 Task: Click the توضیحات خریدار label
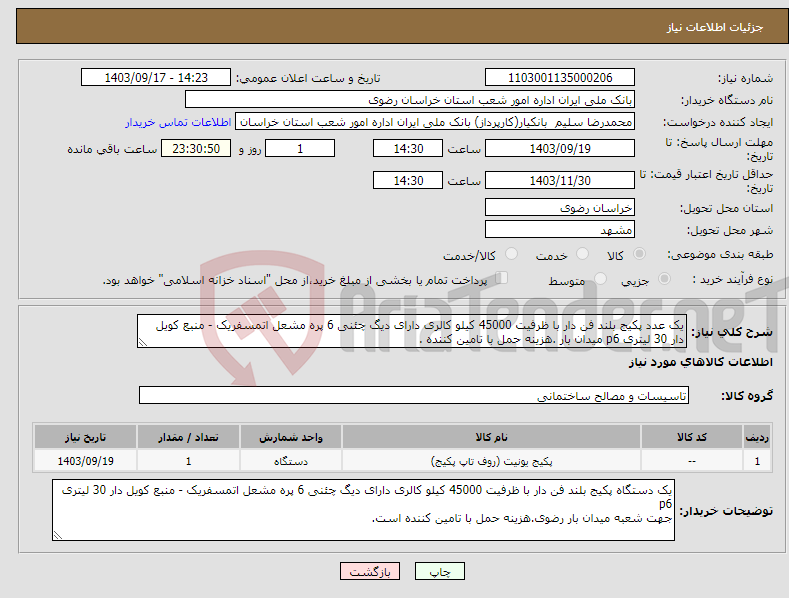tap(726, 511)
